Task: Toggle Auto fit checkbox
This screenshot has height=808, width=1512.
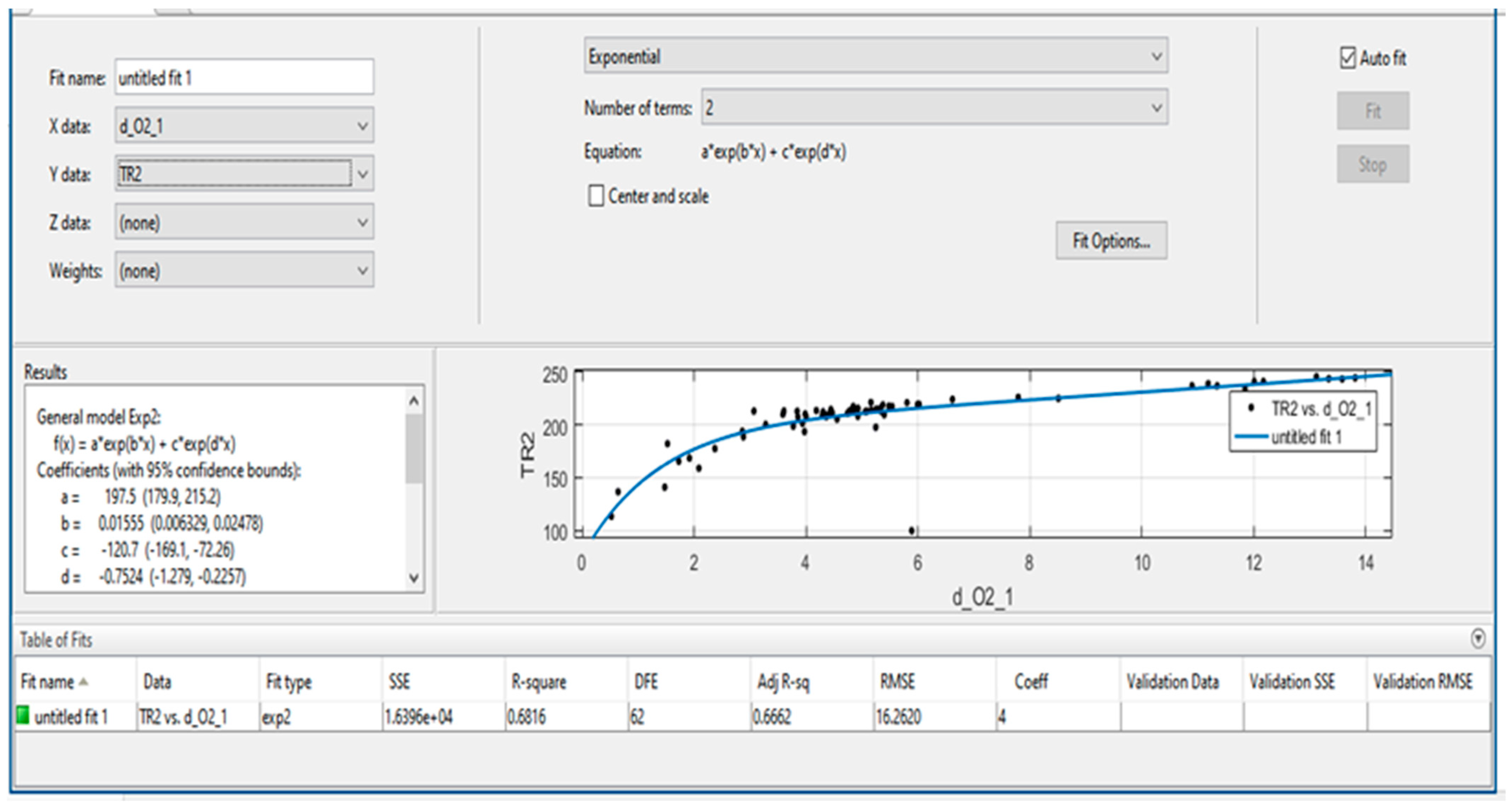Action: [x=1348, y=58]
